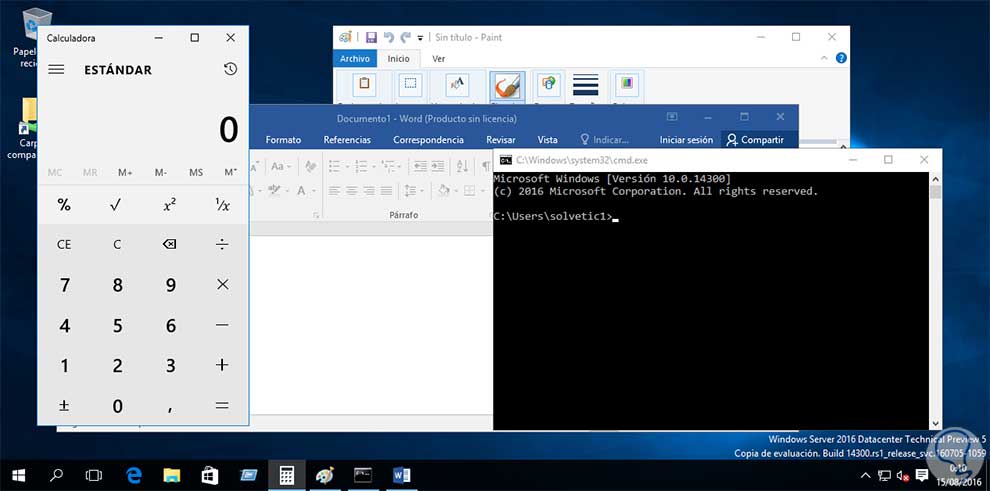Click the square root key in Calculator
The height and width of the screenshot is (491, 990).
116,204
